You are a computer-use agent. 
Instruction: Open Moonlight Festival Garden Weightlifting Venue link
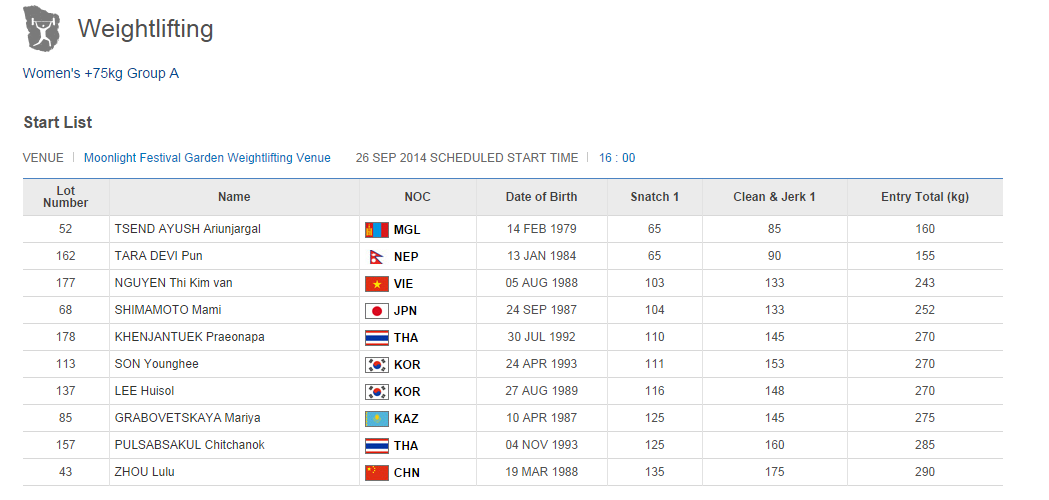click(x=207, y=158)
